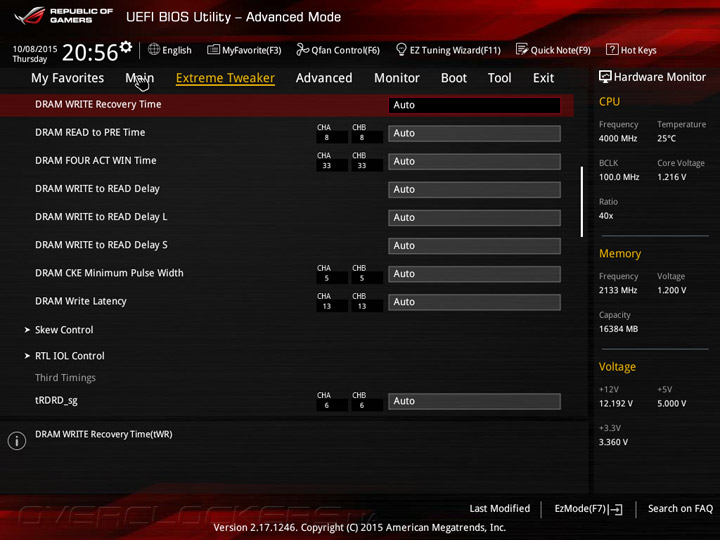Open DRAM READ to PRE Time dropdown
Image resolution: width=720 pixels, height=540 pixels.
[x=474, y=133]
